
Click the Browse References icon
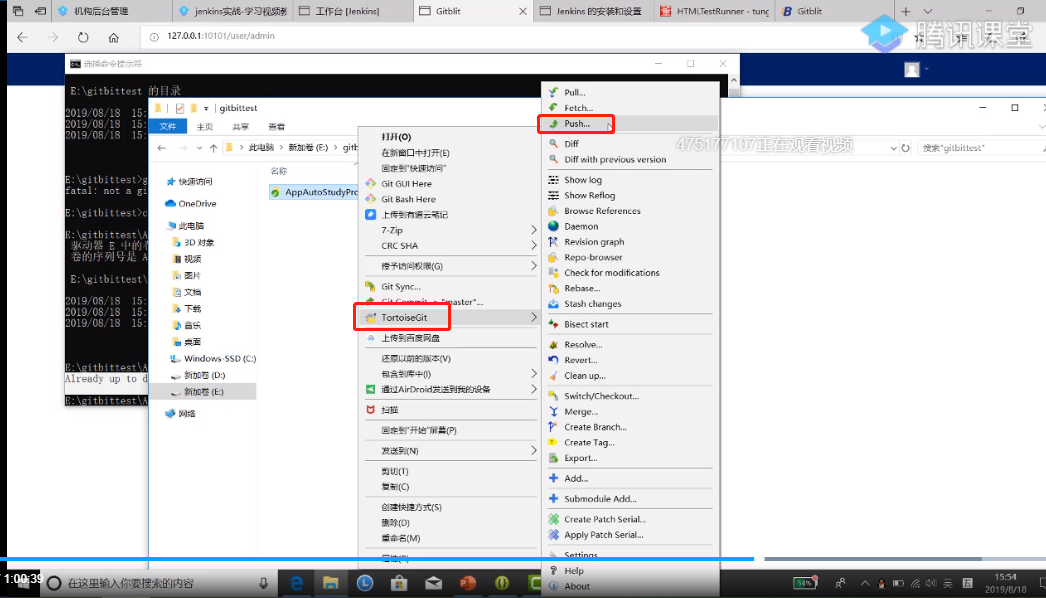point(553,211)
